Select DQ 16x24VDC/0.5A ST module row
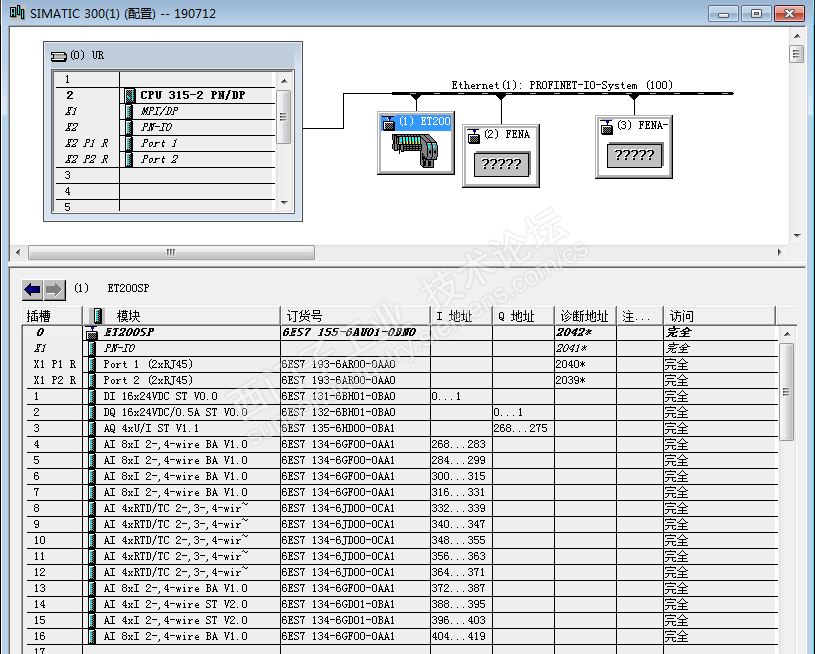815x654 pixels. (x=400, y=412)
